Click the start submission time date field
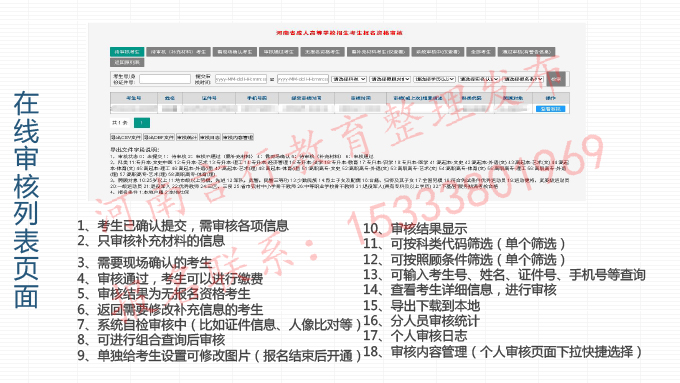680x383 pixels. pyautogui.click(x=241, y=79)
